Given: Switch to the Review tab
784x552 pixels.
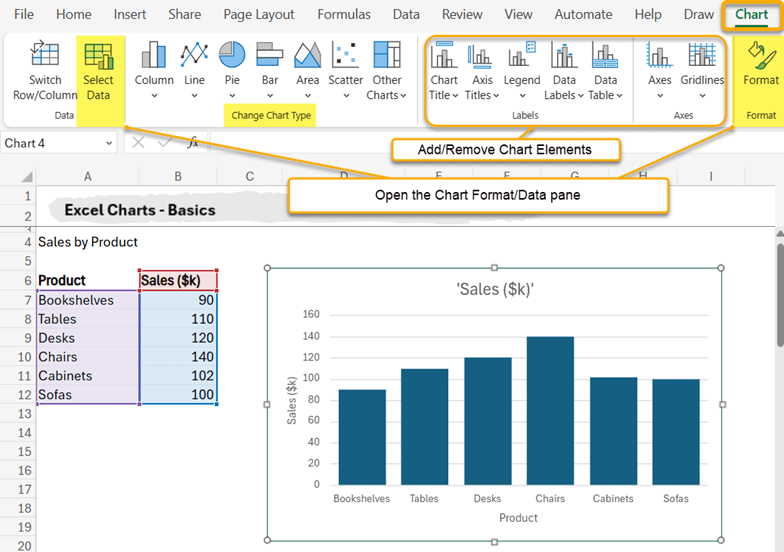Looking at the screenshot, I should [x=462, y=14].
